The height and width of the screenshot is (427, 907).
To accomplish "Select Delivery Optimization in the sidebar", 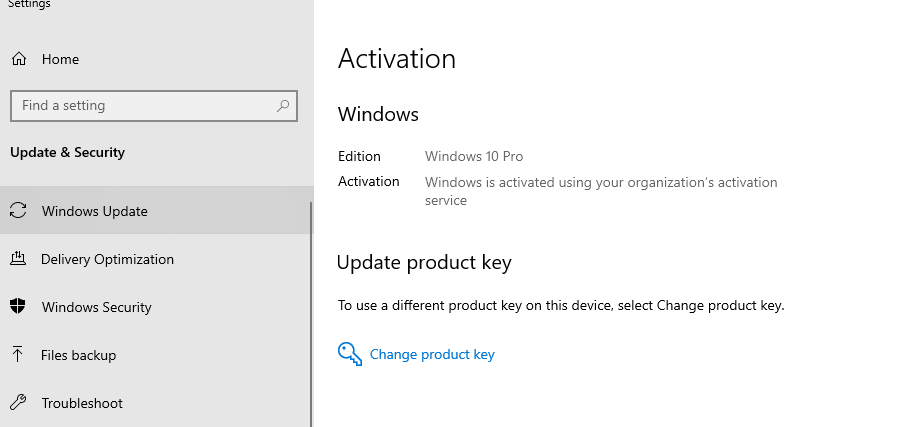I will pyautogui.click(x=107, y=259).
